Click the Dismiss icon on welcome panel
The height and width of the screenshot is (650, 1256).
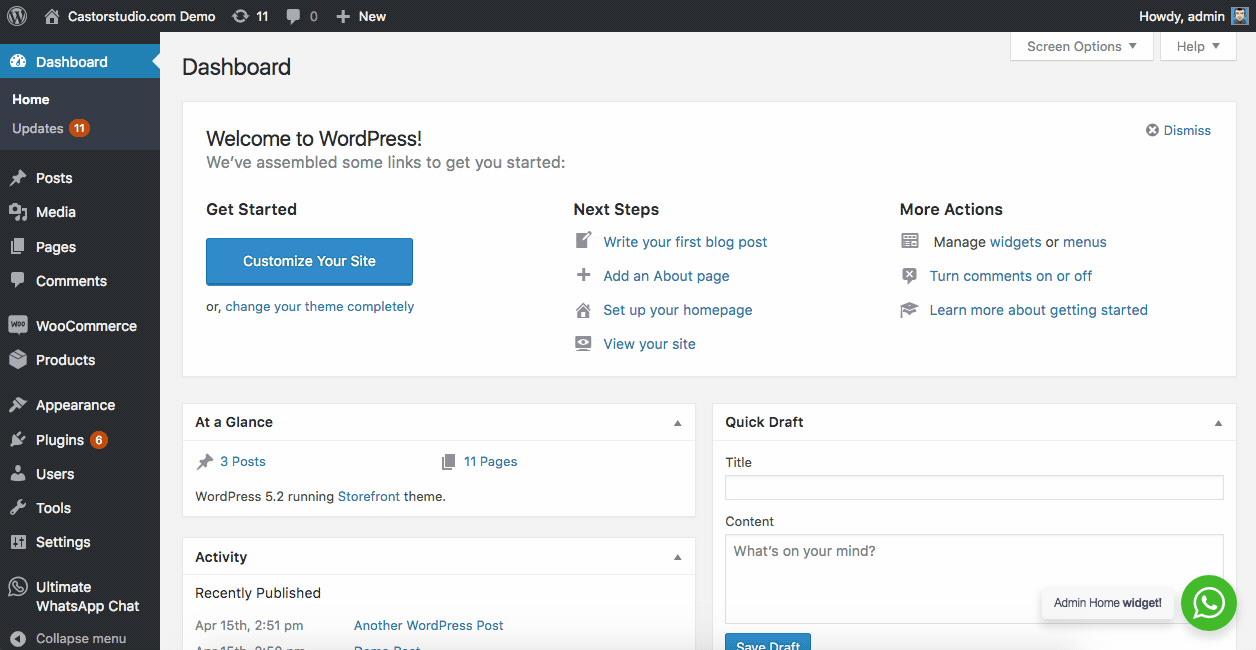(1152, 130)
